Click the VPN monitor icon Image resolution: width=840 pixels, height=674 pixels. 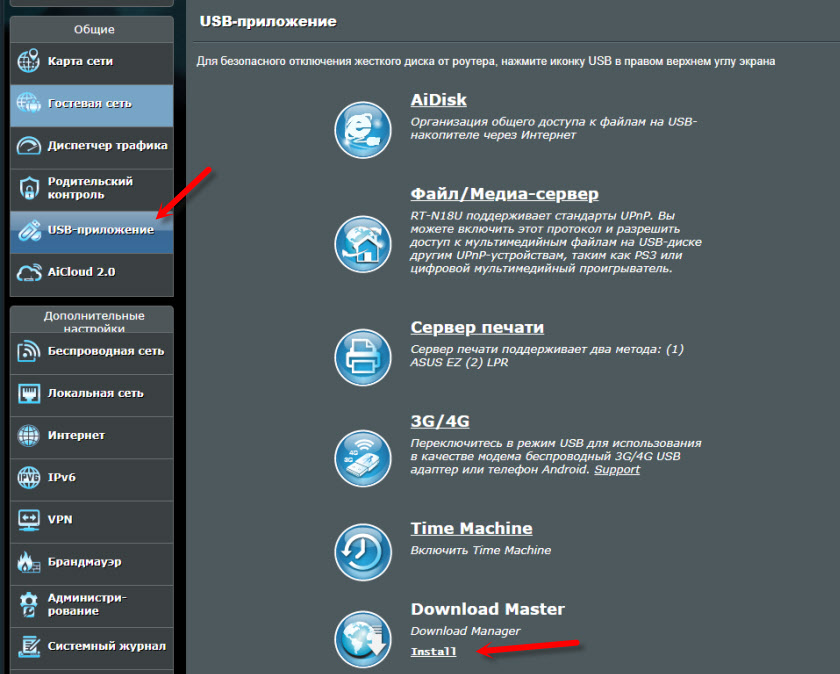click(x=28, y=520)
